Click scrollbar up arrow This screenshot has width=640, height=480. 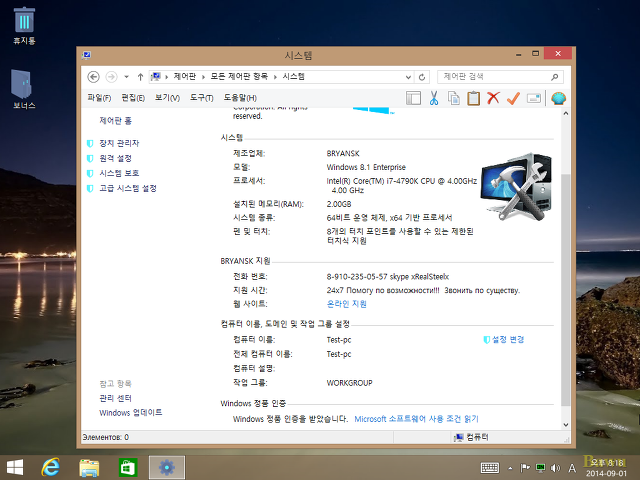(566, 113)
